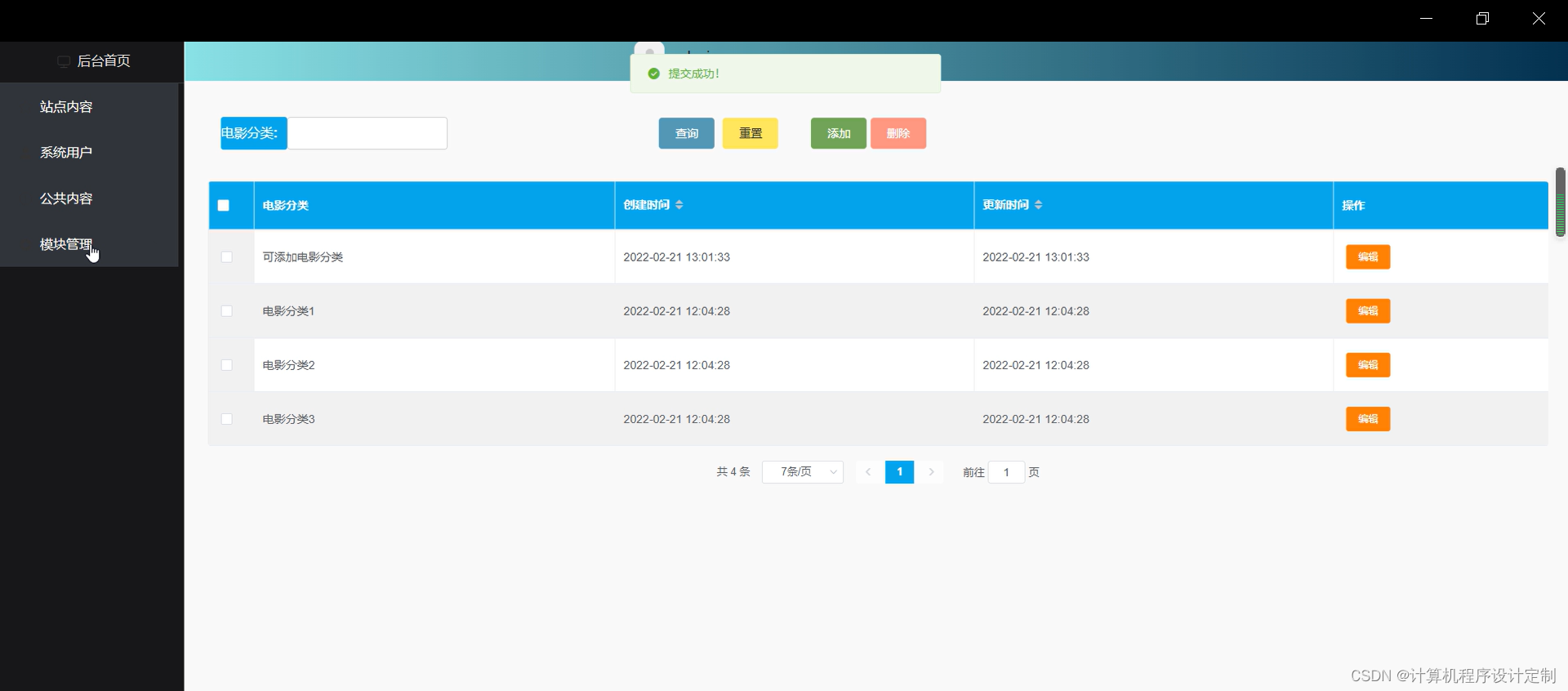The height and width of the screenshot is (691, 1568).
Task: Focus the 前往 page jump input
Action: pos(1006,472)
